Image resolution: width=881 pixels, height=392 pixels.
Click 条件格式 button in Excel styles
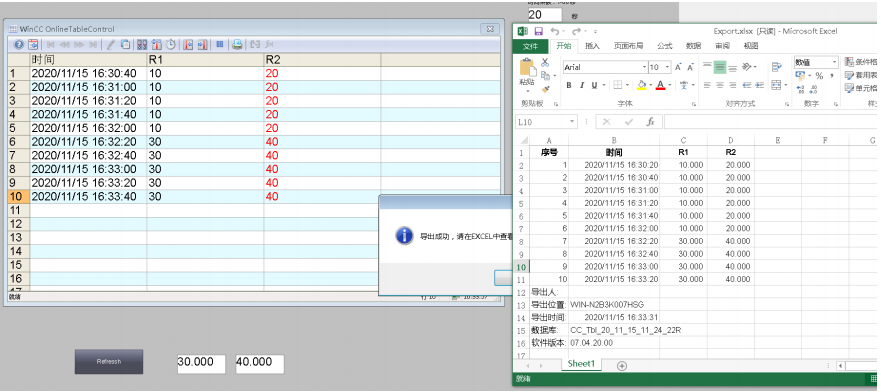tap(862, 61)
